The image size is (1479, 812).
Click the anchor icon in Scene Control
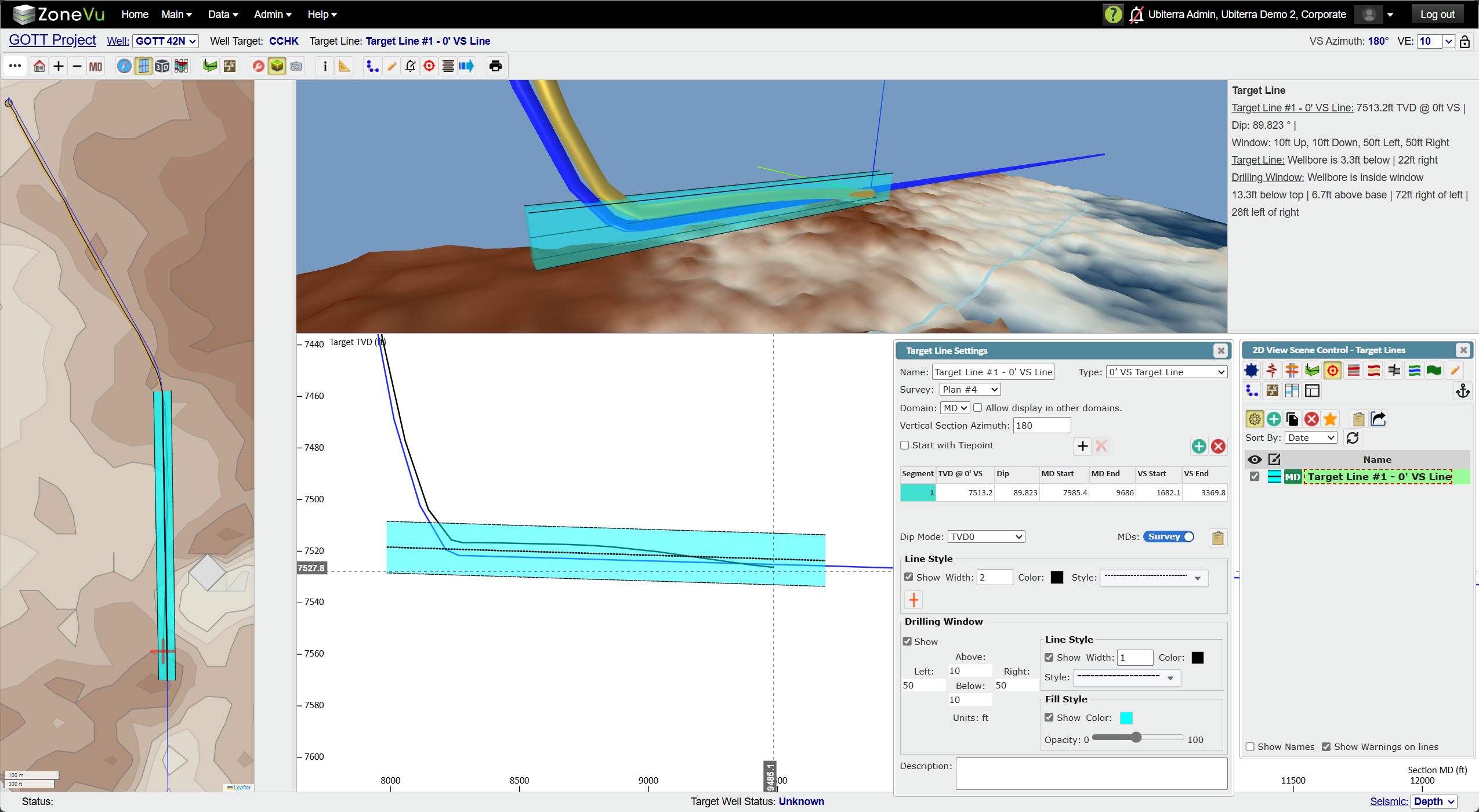1463,391
